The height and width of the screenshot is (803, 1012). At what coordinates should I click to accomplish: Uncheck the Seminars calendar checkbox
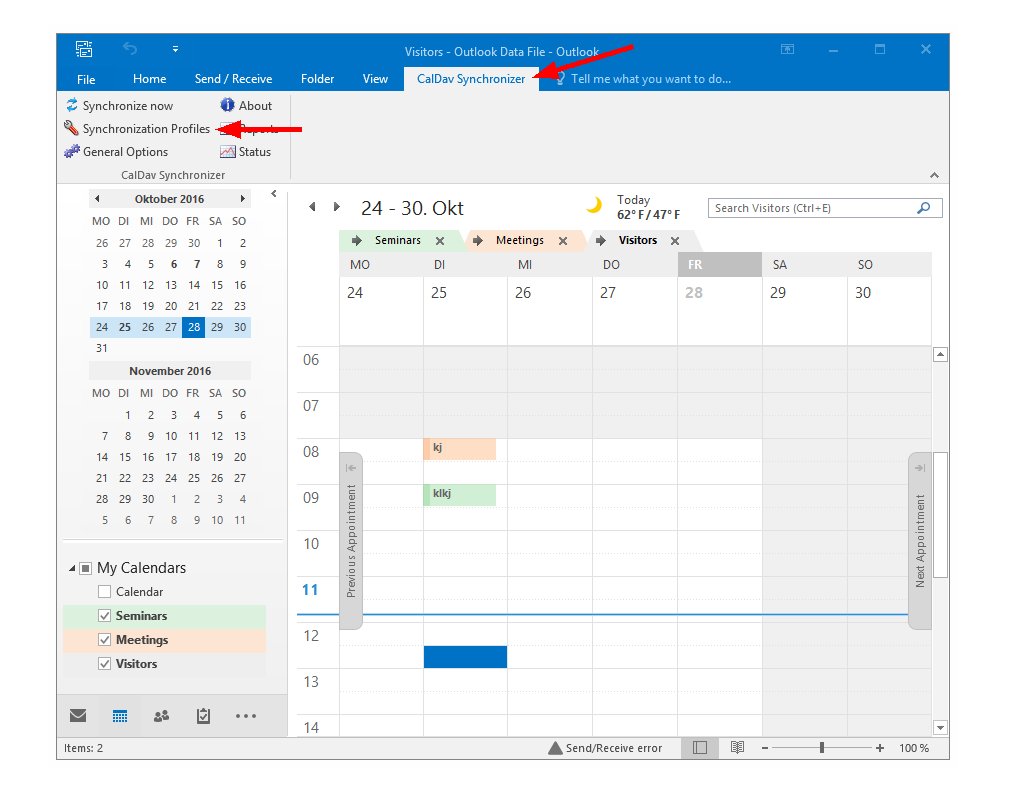(x=105, y=616)
